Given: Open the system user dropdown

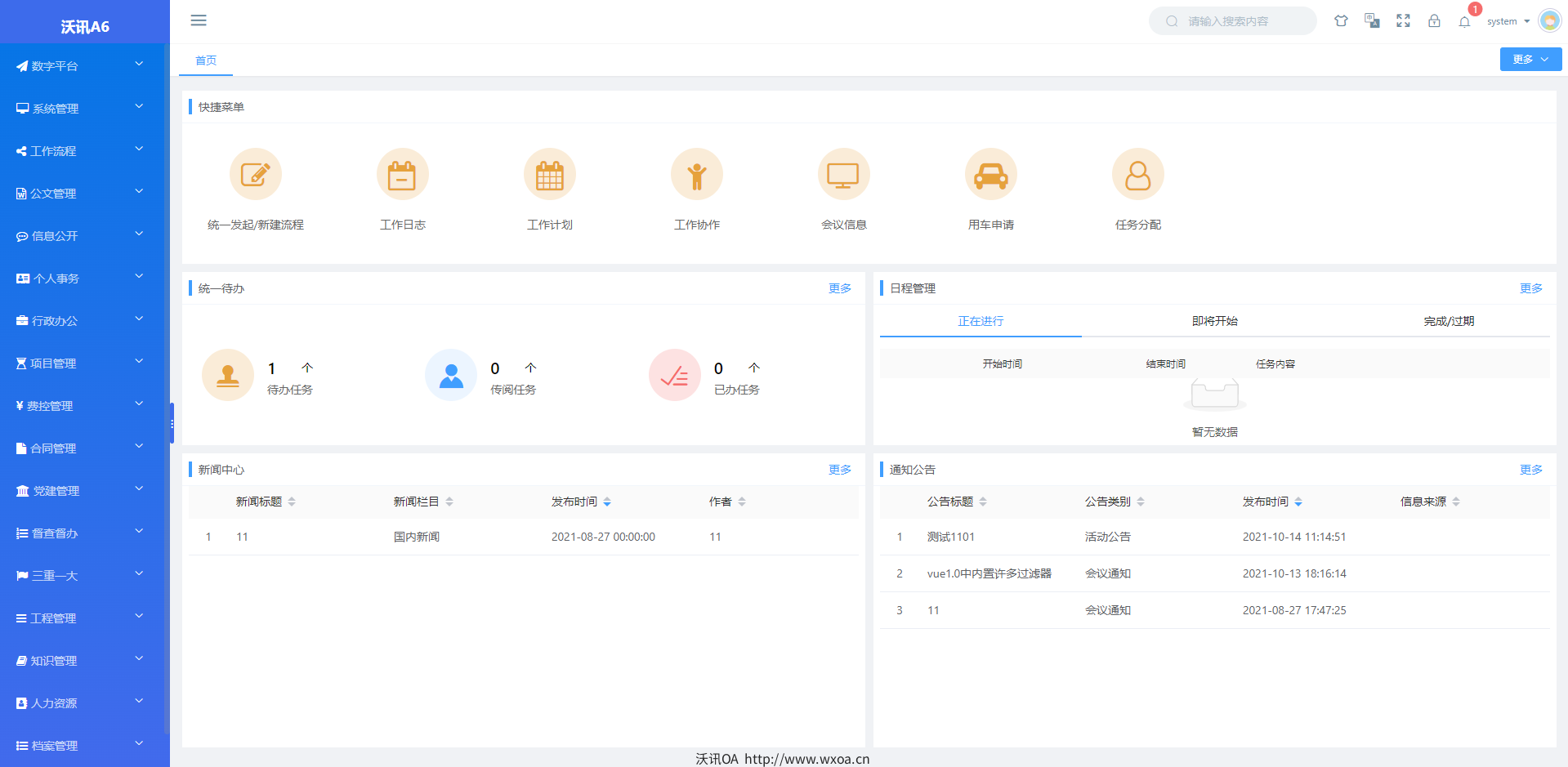Looking at the screenshot, I should click(1508, 21).
